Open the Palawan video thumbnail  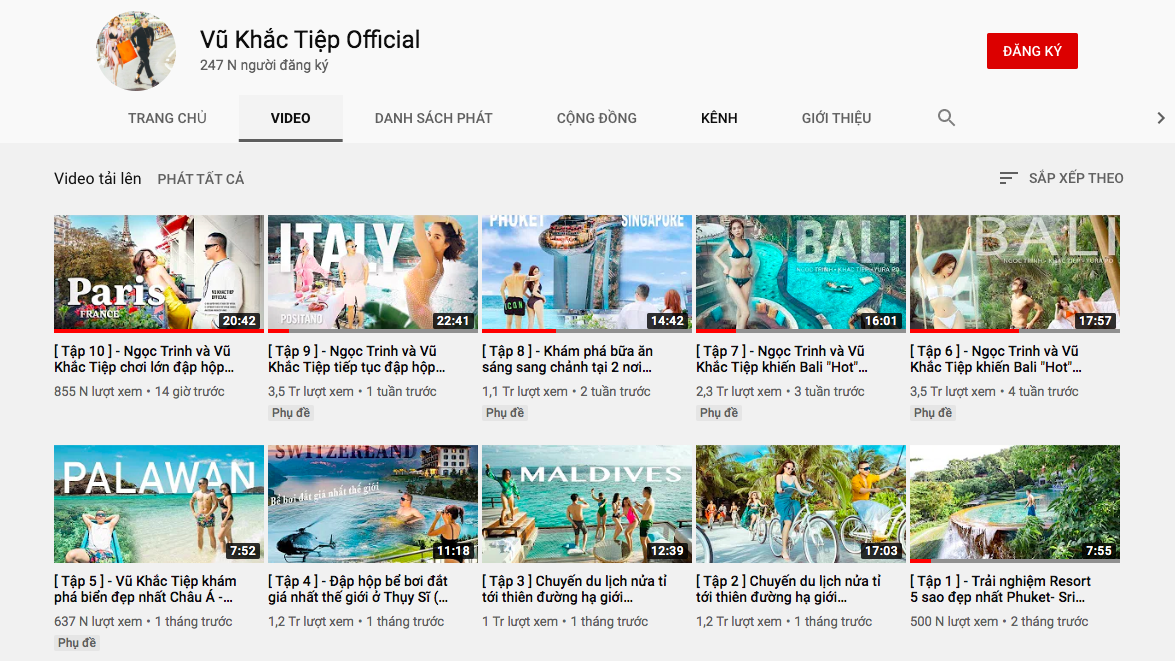tap(159, 504)
